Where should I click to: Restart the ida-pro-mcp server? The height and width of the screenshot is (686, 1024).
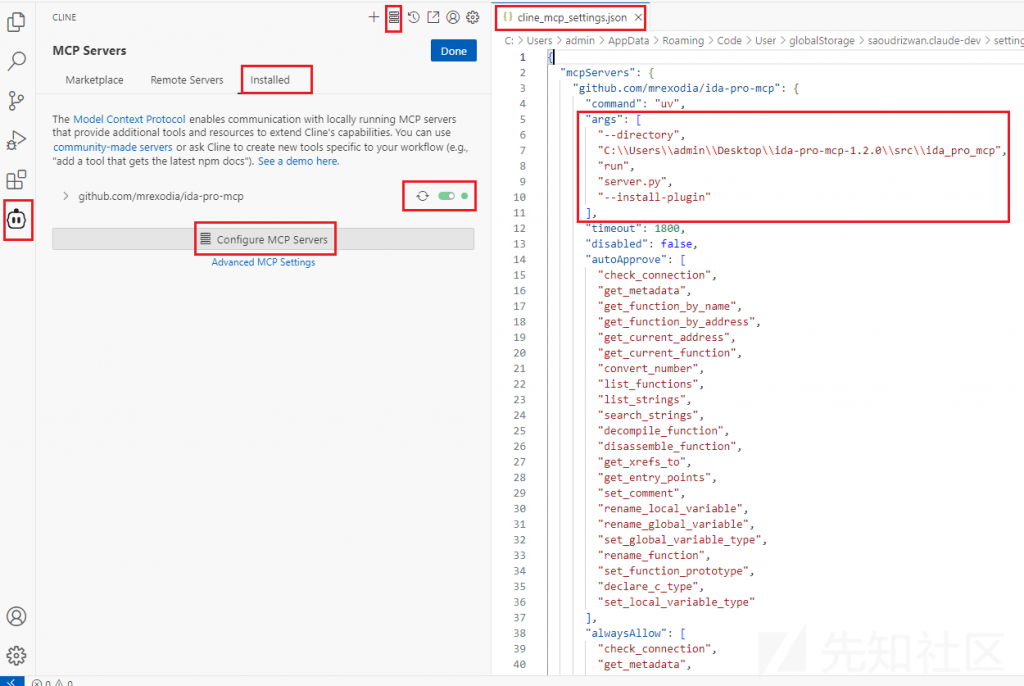tap(423, 196)
